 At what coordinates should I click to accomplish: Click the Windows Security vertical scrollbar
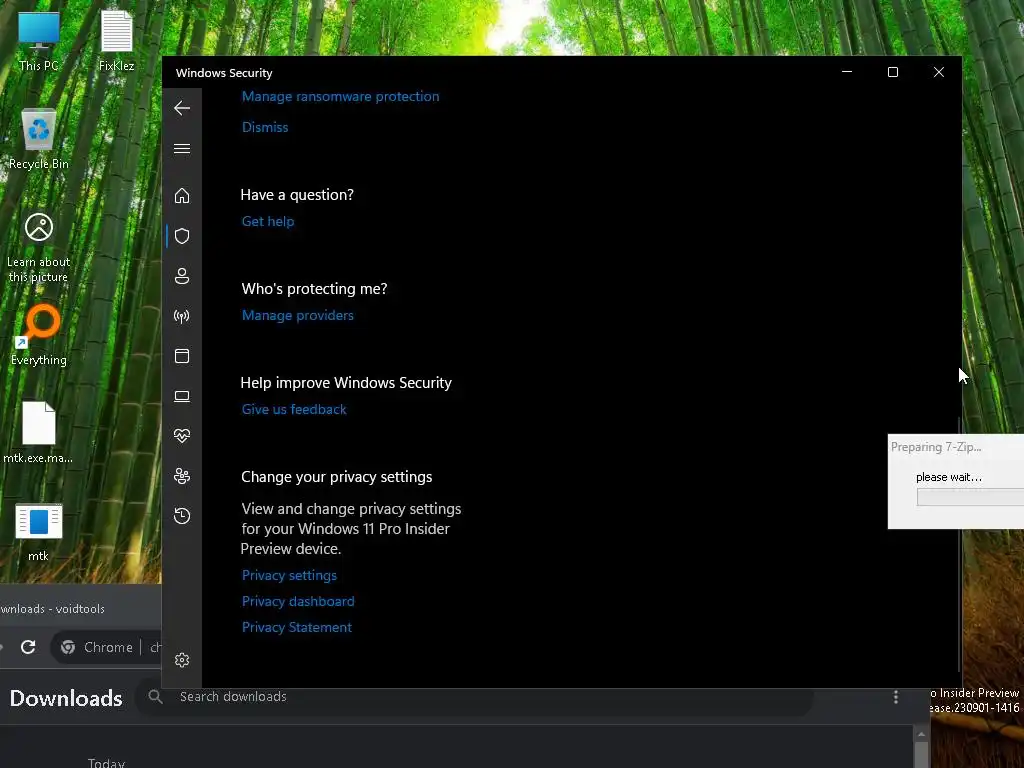(959, 546)
